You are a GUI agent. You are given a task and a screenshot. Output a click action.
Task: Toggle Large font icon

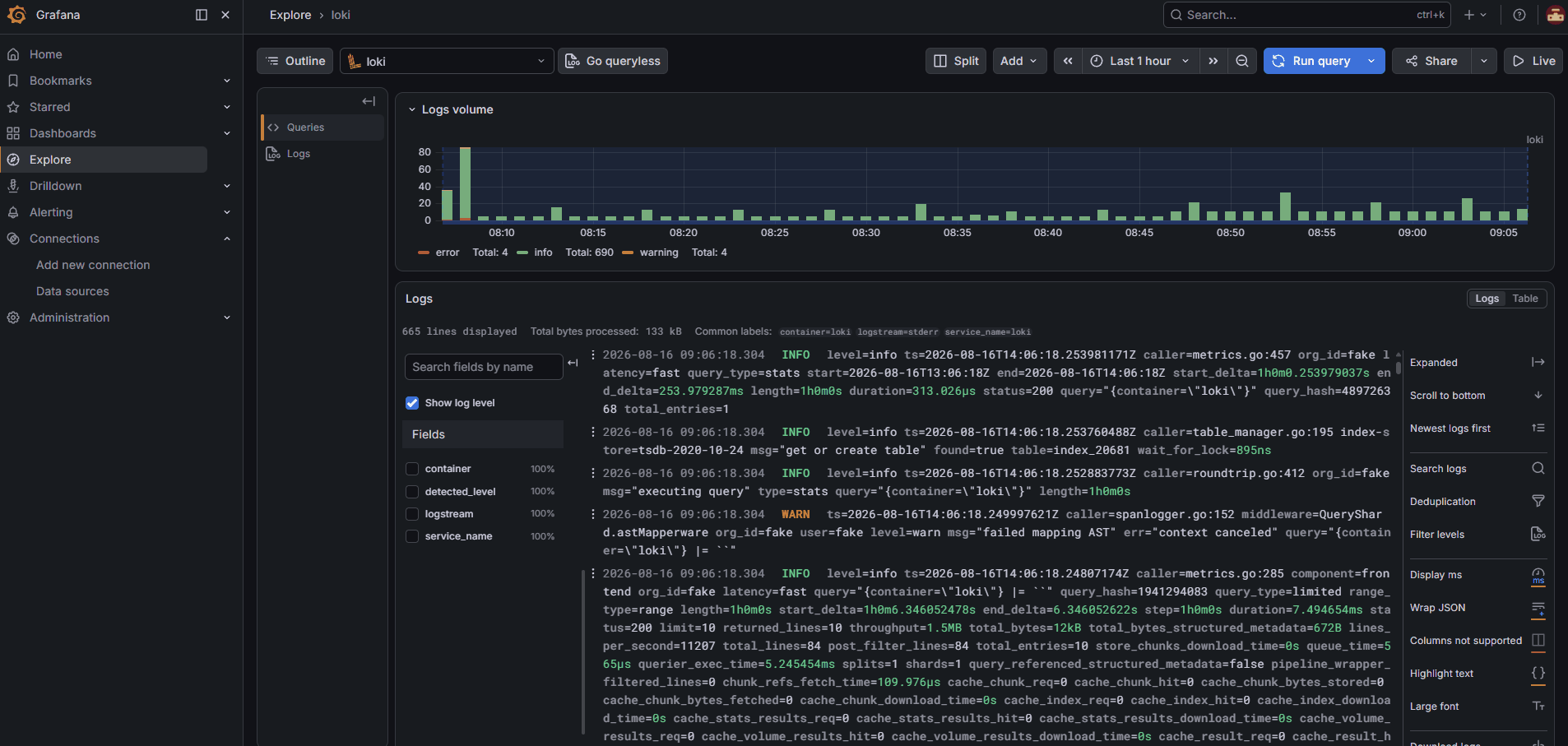click(1538, 706)
